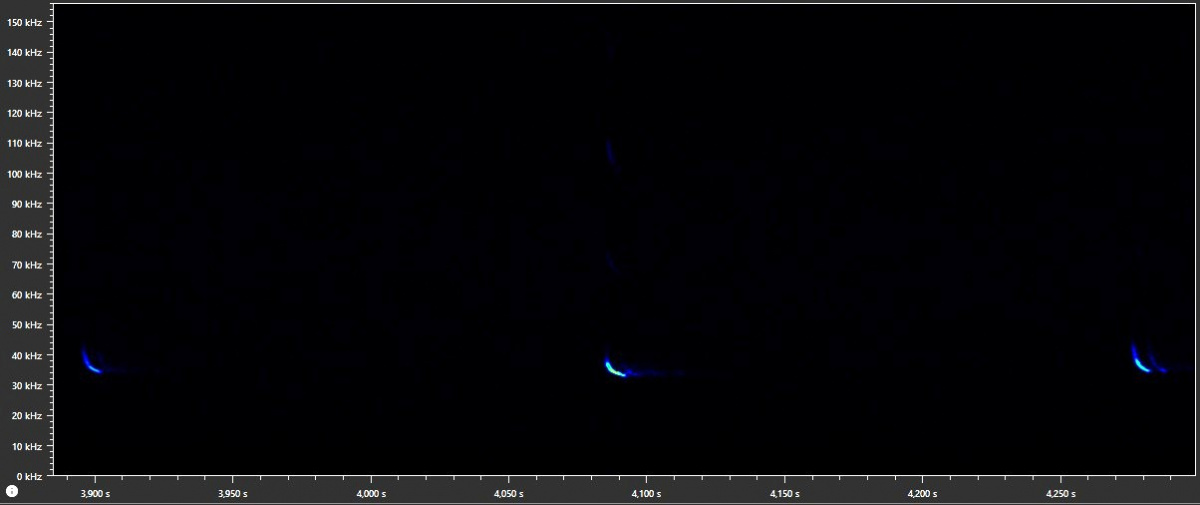Pick the 4,100 s time axis marker
The width and height of the screenshot is (1200, 505).
coord(646,494)
